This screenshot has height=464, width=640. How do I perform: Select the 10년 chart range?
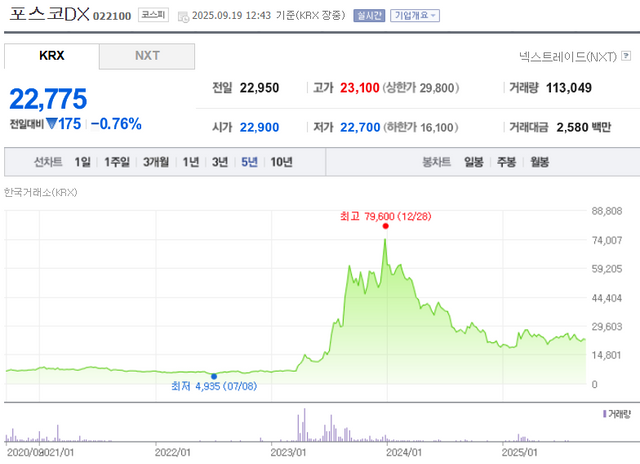pos(281,162)
